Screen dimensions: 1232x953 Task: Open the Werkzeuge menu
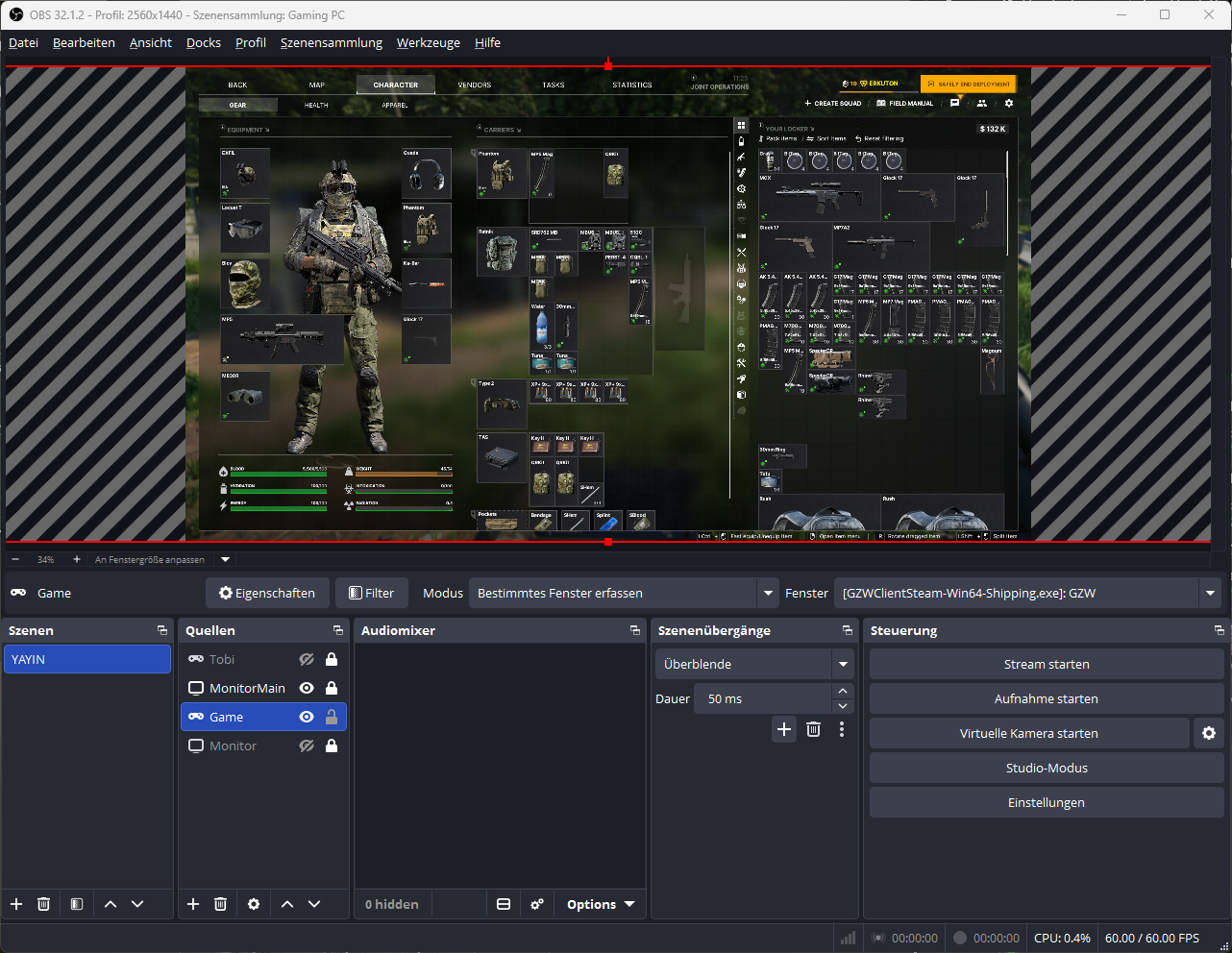[x=428, y=42]
